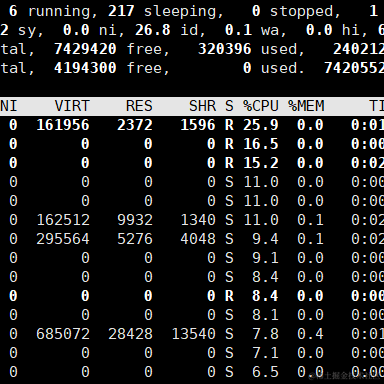Screen dimensions: 384x384
Task: Click the 162512 virtual memory value
Action: point(63,220)
